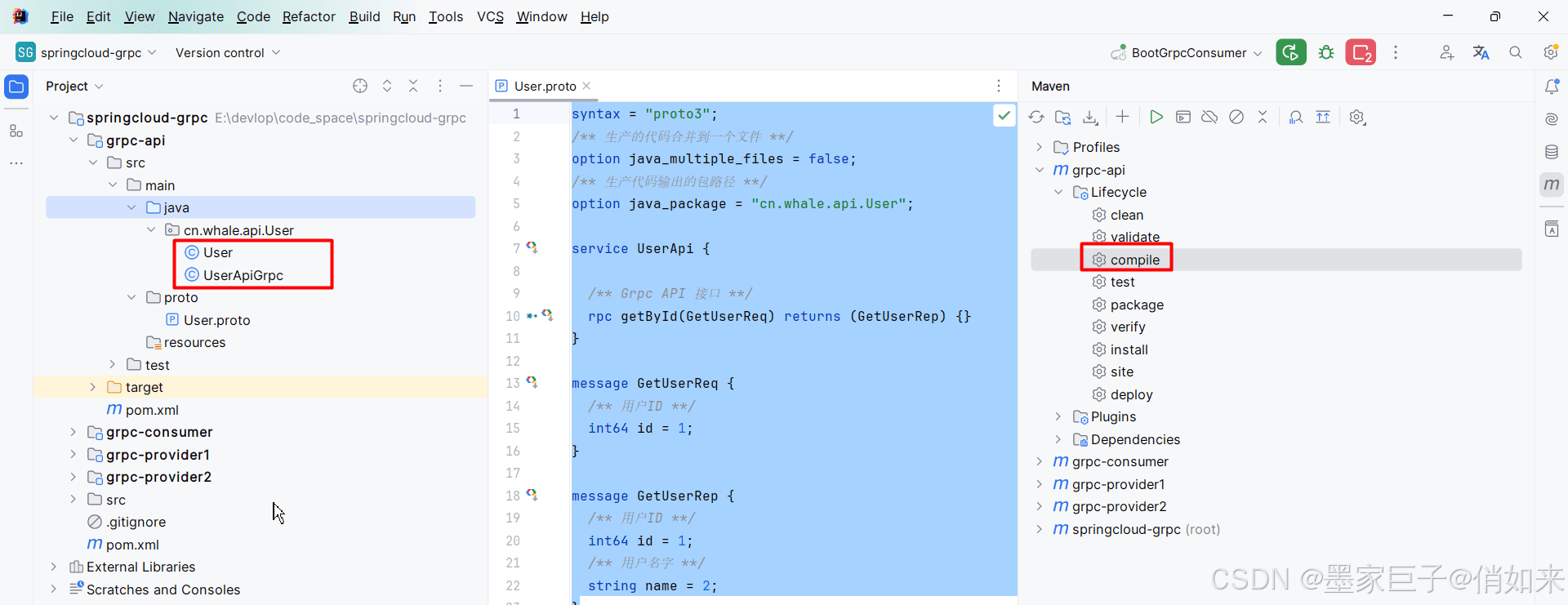This screenshot has width=1568, height=605.
Task: Stop running processes with the red button
Action: point(1361,53)
